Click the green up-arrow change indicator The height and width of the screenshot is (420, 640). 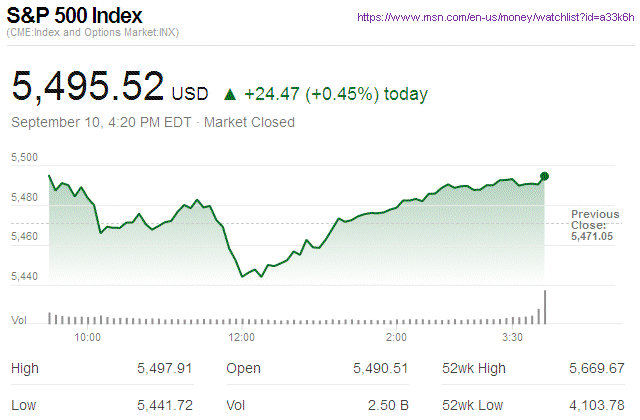click(x=230, y=95)
